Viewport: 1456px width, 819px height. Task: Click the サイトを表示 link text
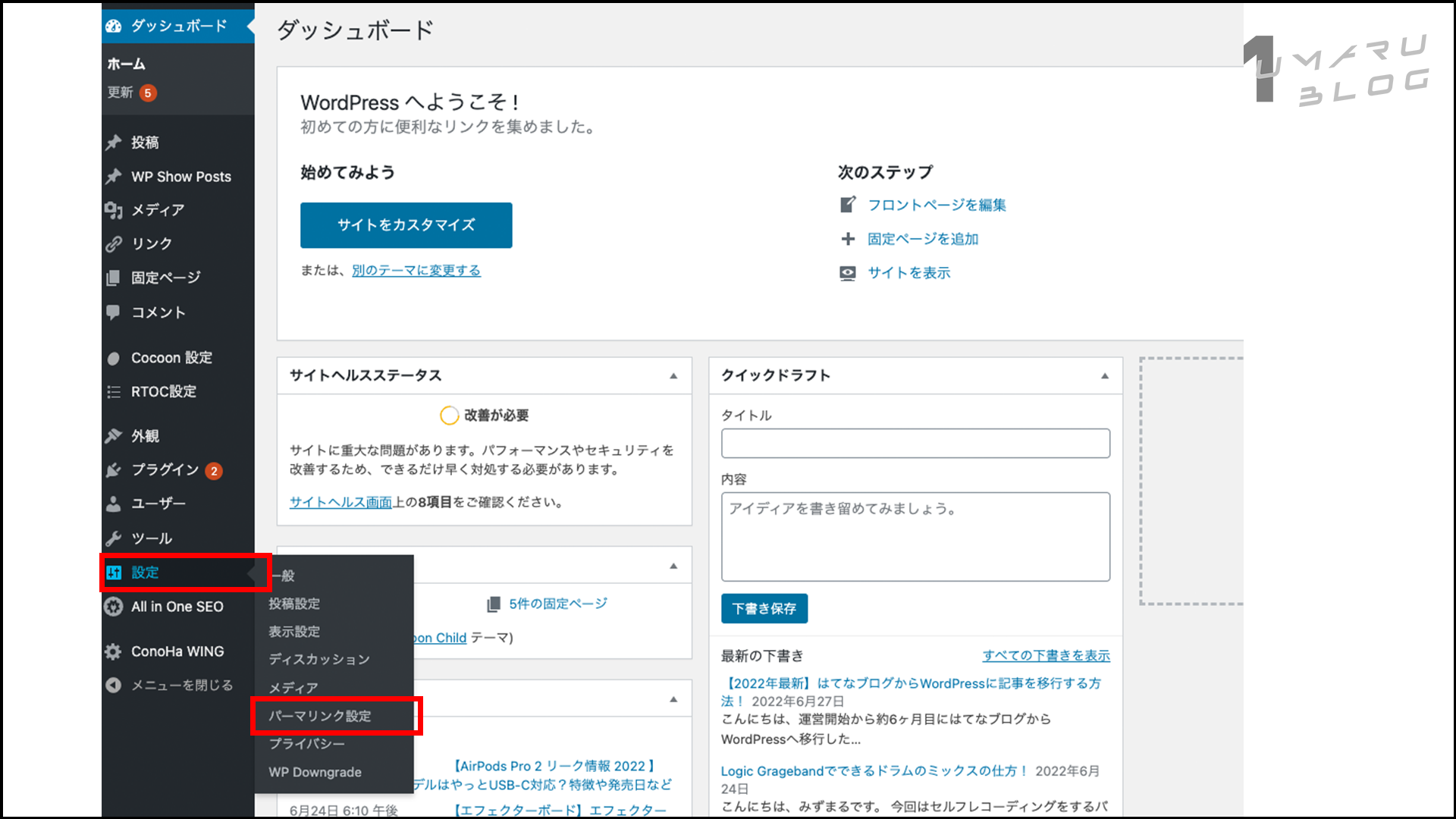908,273
